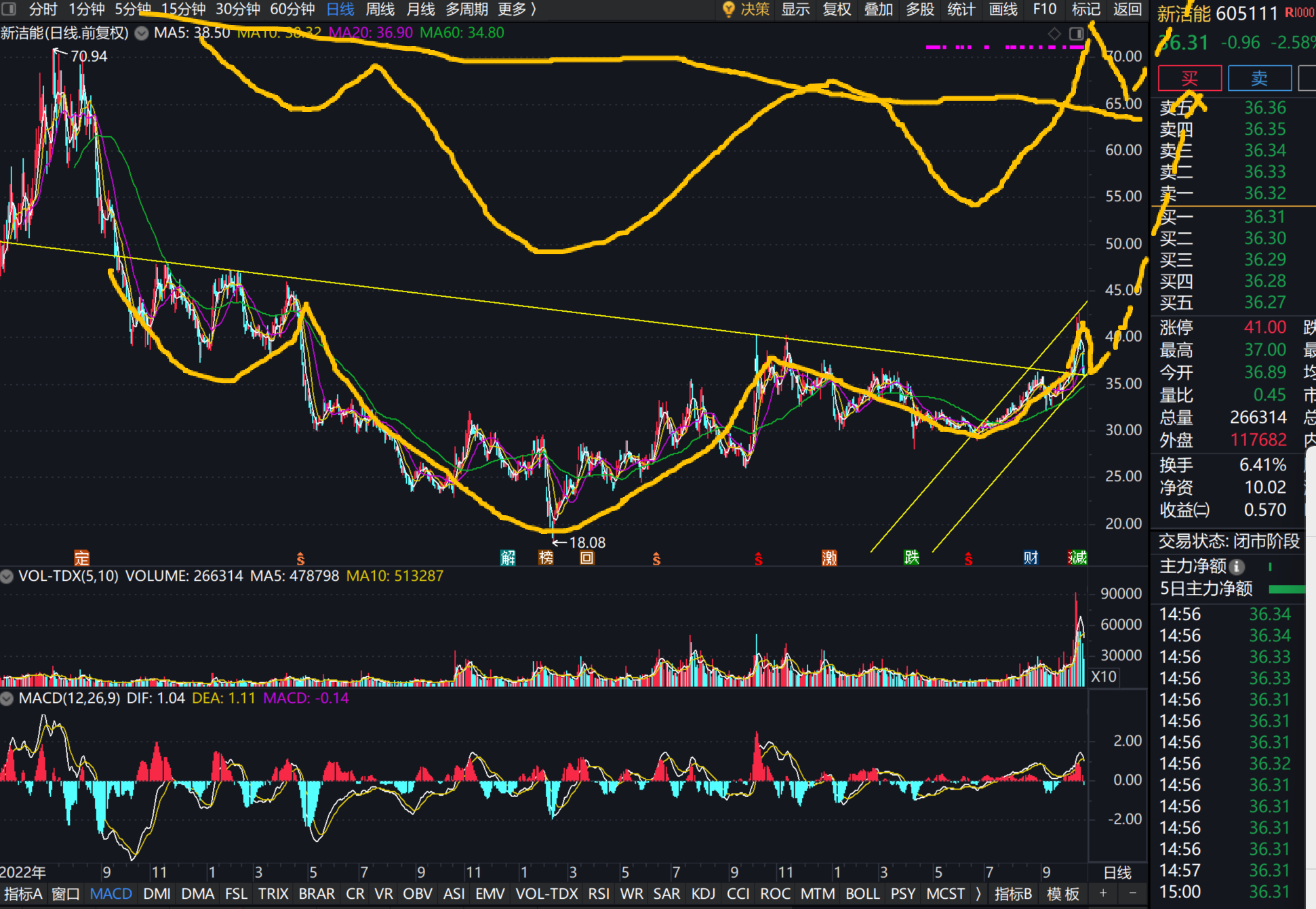Screen dimensions: 1316x909
Task: Switch to 60分钟 chart period
Action: pos(292,9)
